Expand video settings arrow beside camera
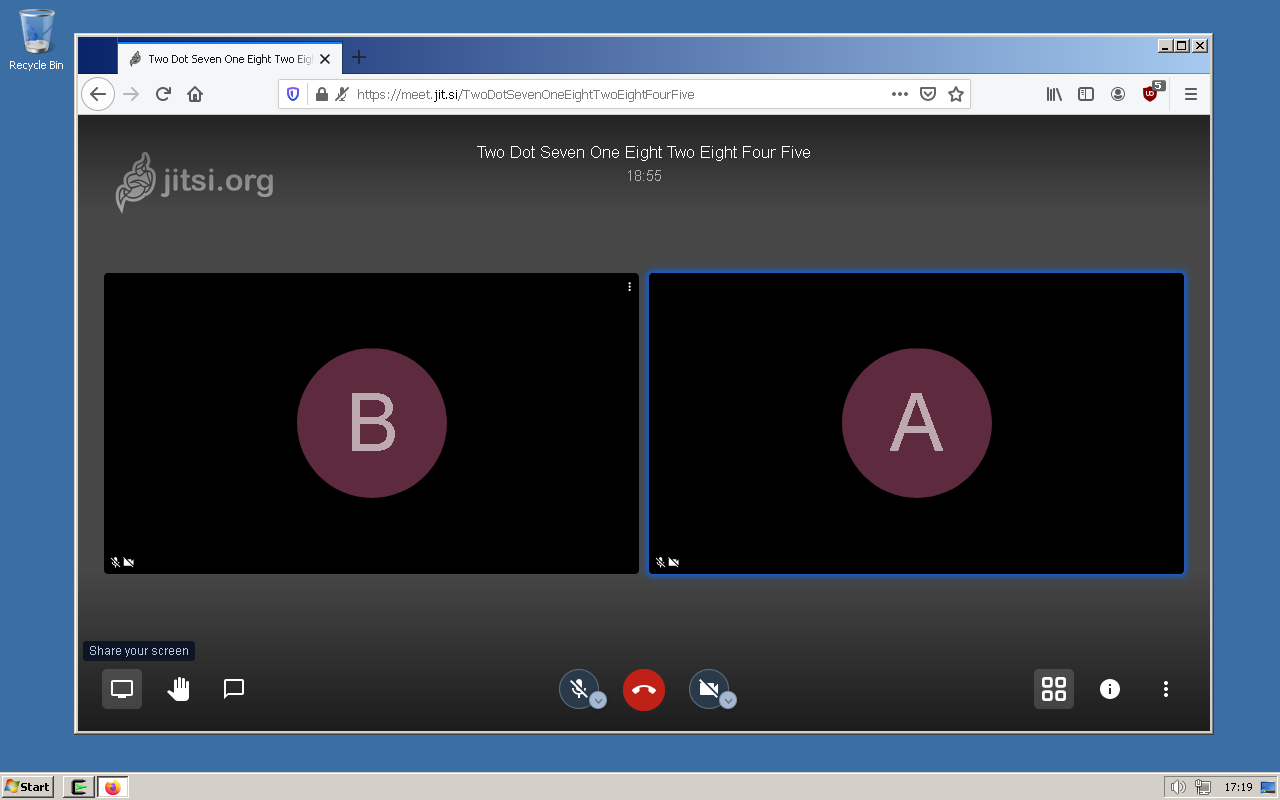 [x=728, y=700]
